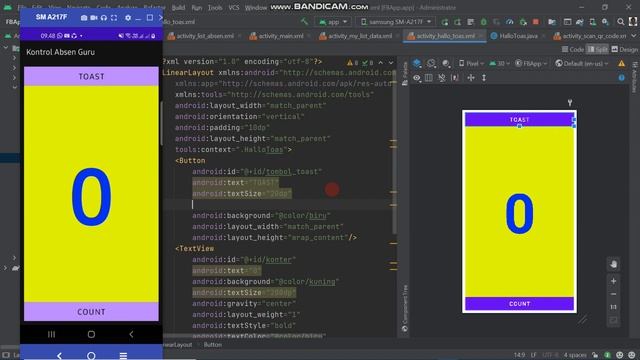Open the samsung SM-A217F device dropdown

pyautogui.click(x=396, y=22)
